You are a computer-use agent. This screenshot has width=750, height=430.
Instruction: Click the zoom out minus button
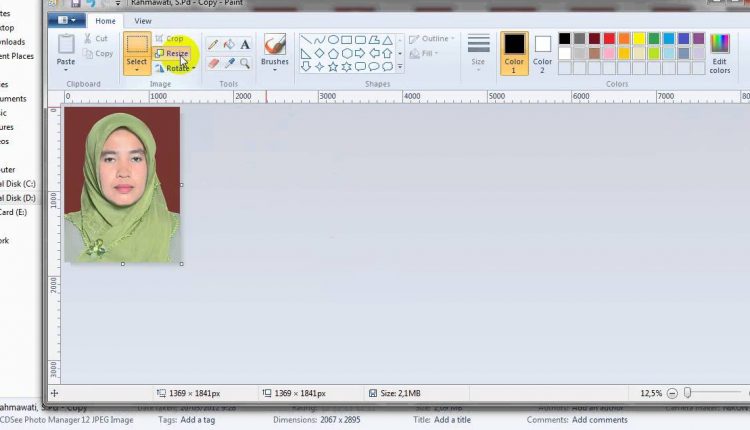coord(672,393)
